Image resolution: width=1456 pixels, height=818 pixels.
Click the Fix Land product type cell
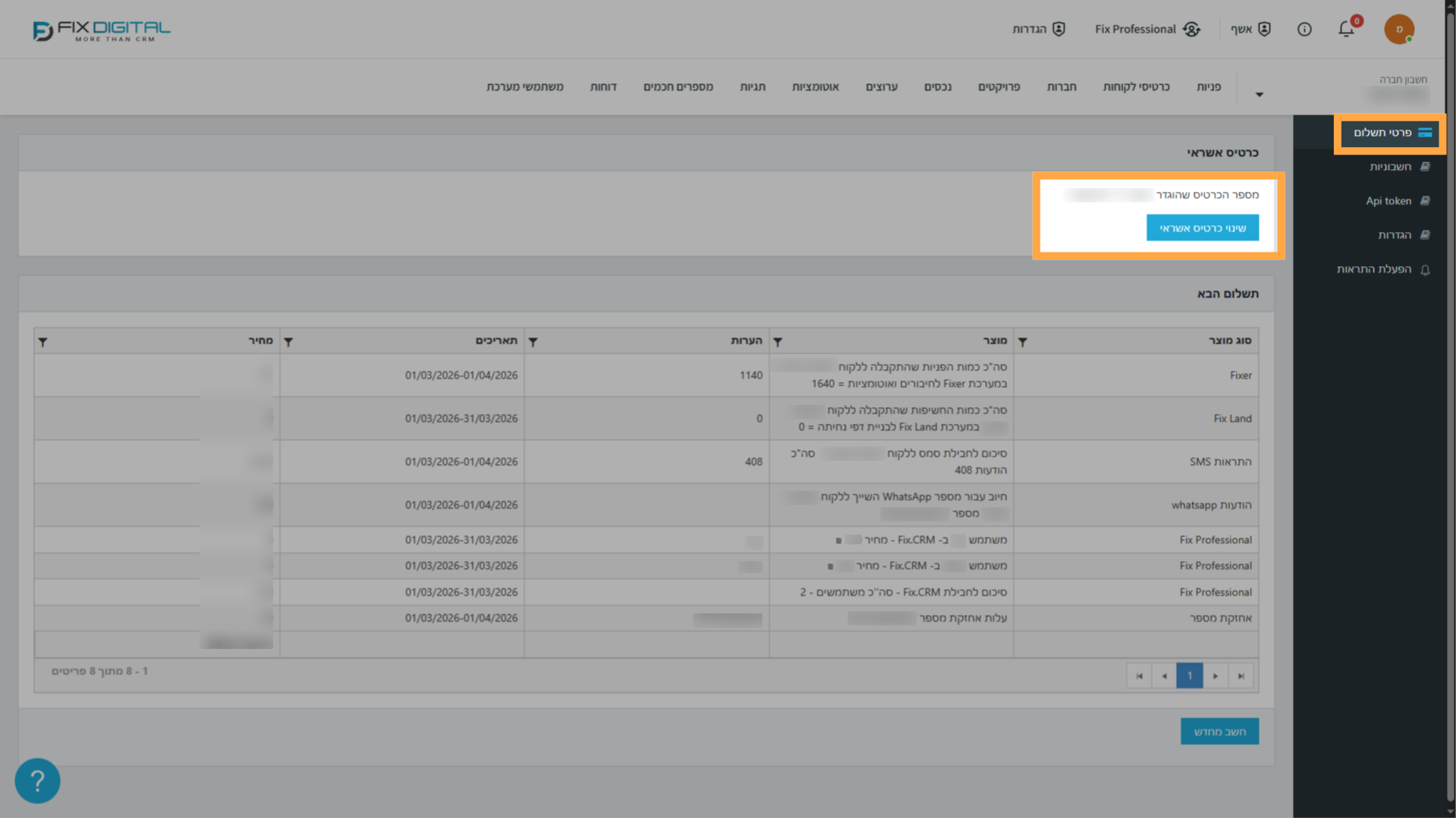click(x=1136, y=418)
